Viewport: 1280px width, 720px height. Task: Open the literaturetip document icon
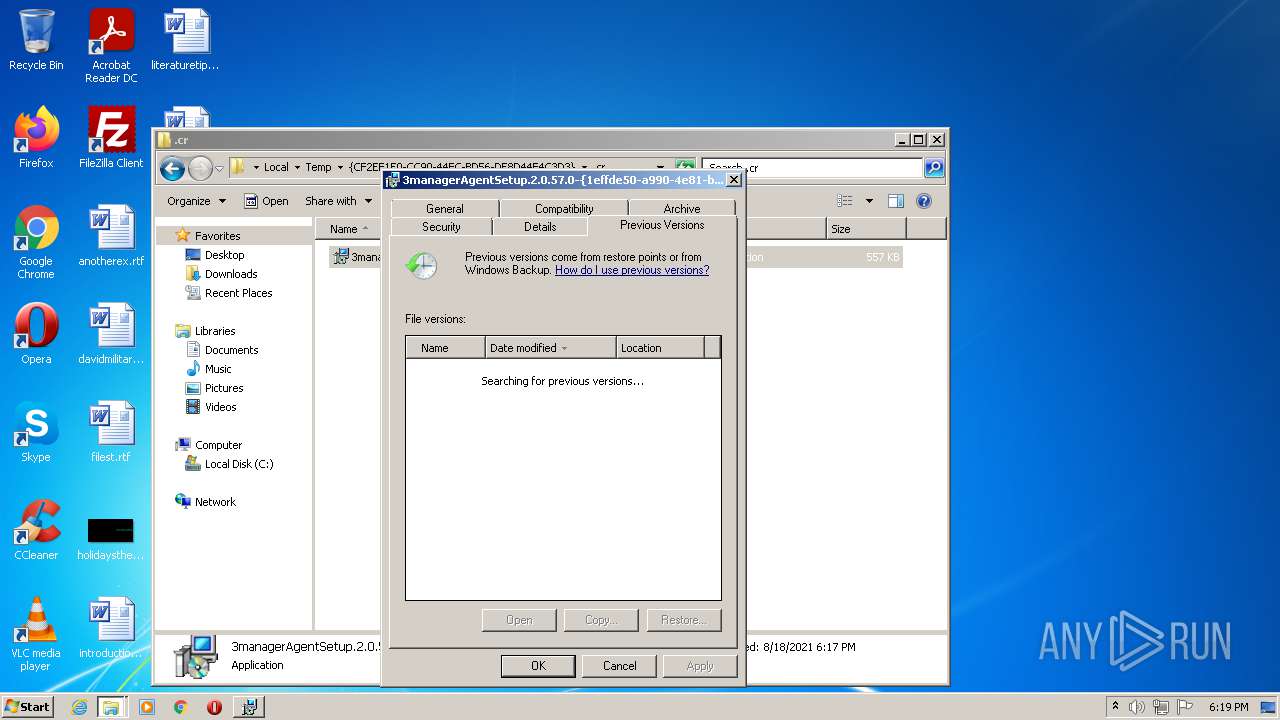(x=185, y=40)
